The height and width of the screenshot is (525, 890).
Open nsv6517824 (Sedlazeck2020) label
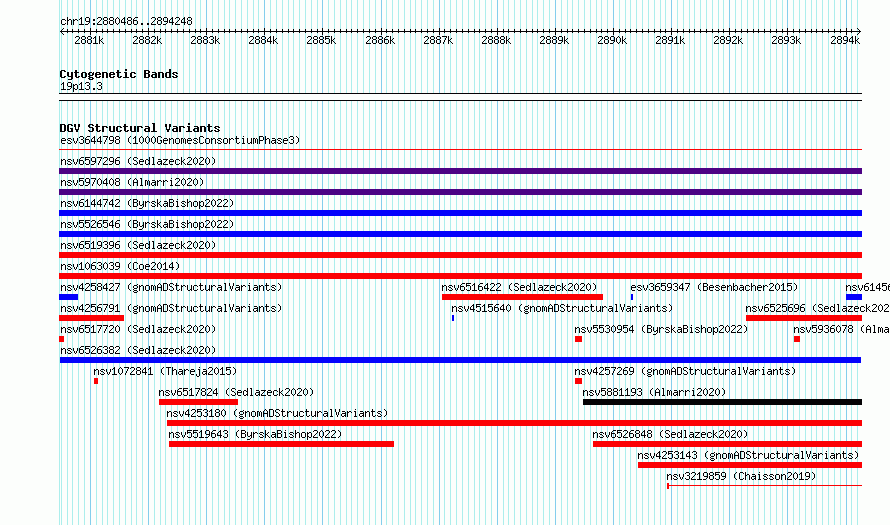coord(236,392)
